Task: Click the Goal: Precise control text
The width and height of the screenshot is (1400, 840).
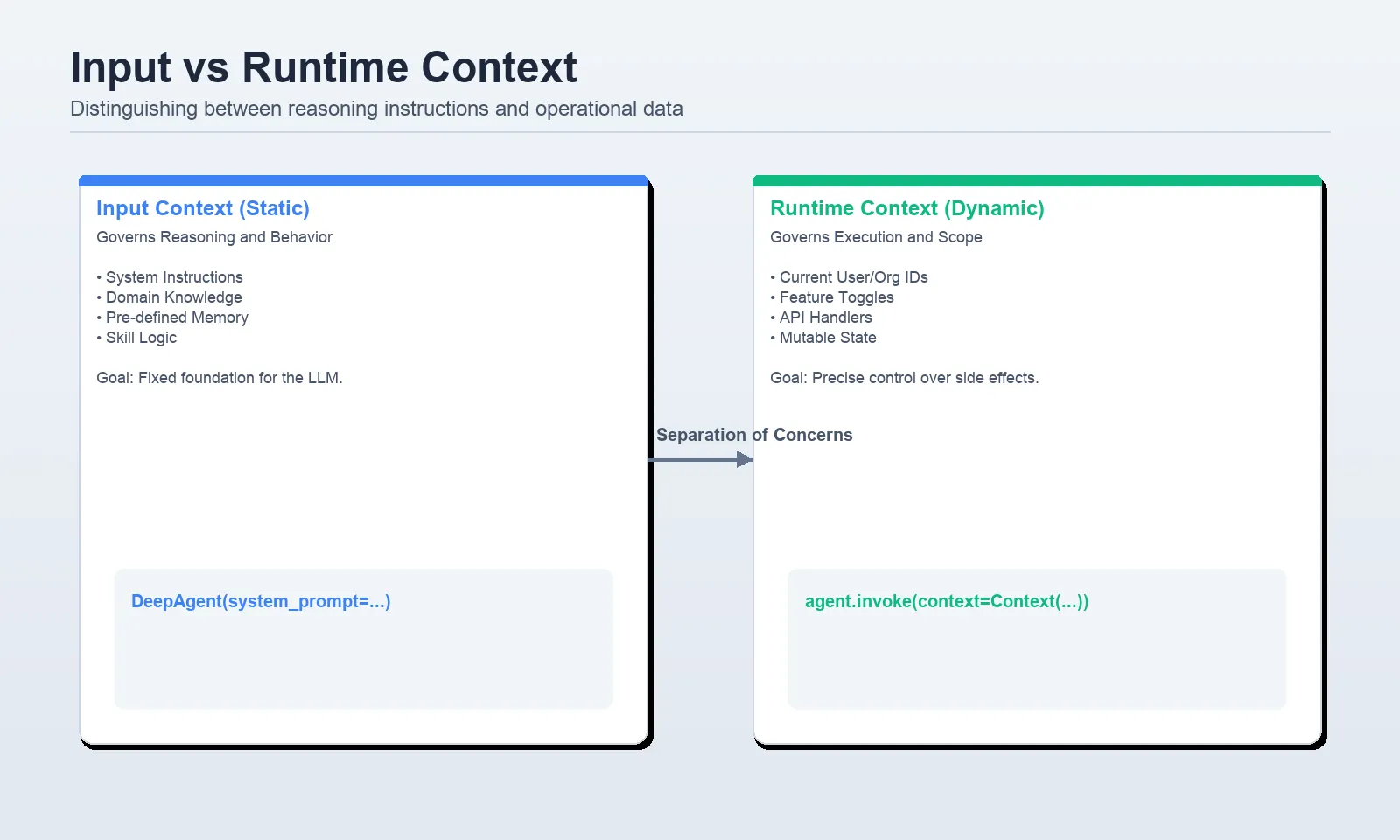Action: point(904,378)
